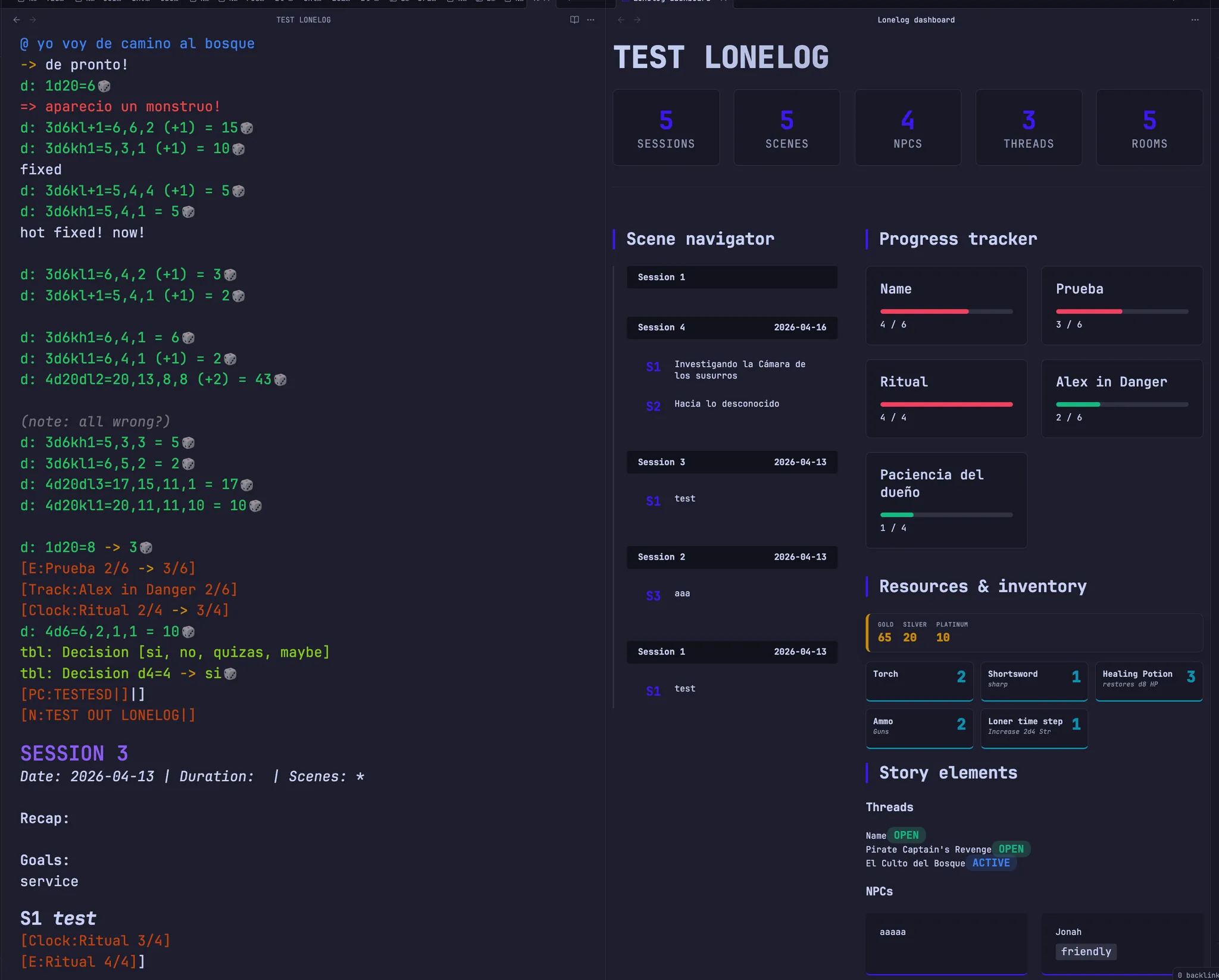Select the Sessions stat card
The height and width of the screenshot is (980, 1219).
[666, 127]
